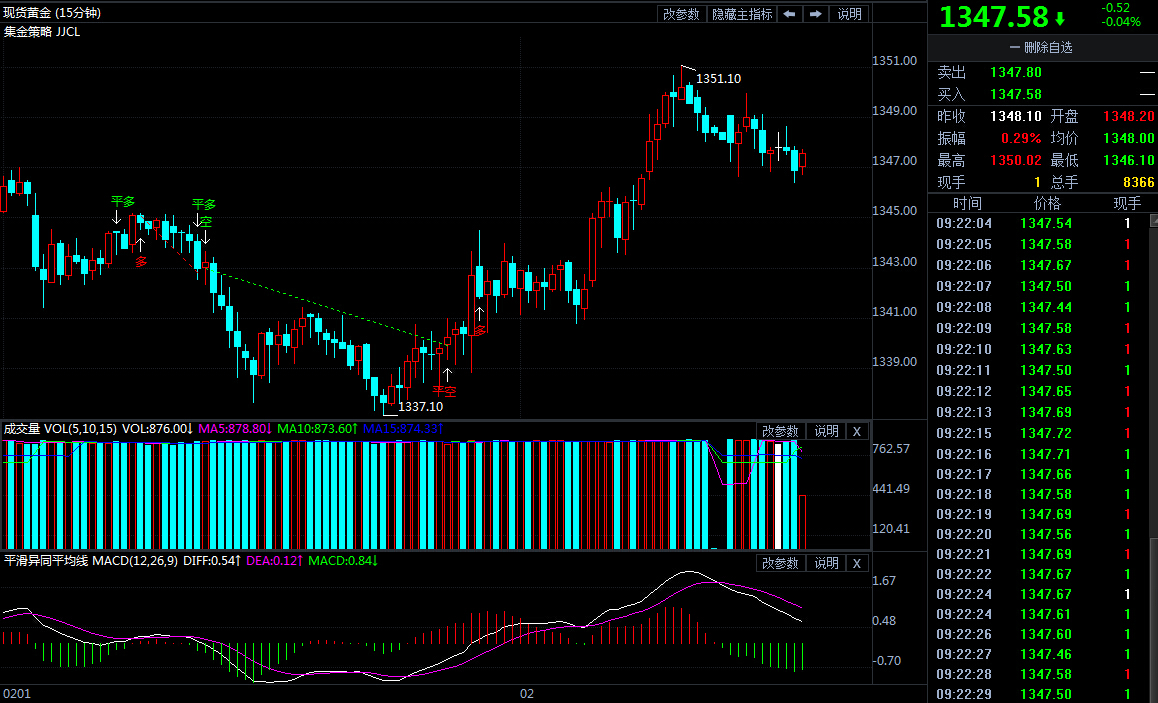
Task: Click the 成交量 VOL(5,10,15) label
Action: click(61, 428)
